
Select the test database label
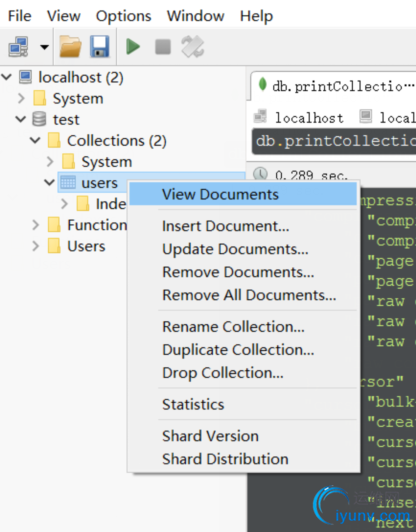pos(66,120)
